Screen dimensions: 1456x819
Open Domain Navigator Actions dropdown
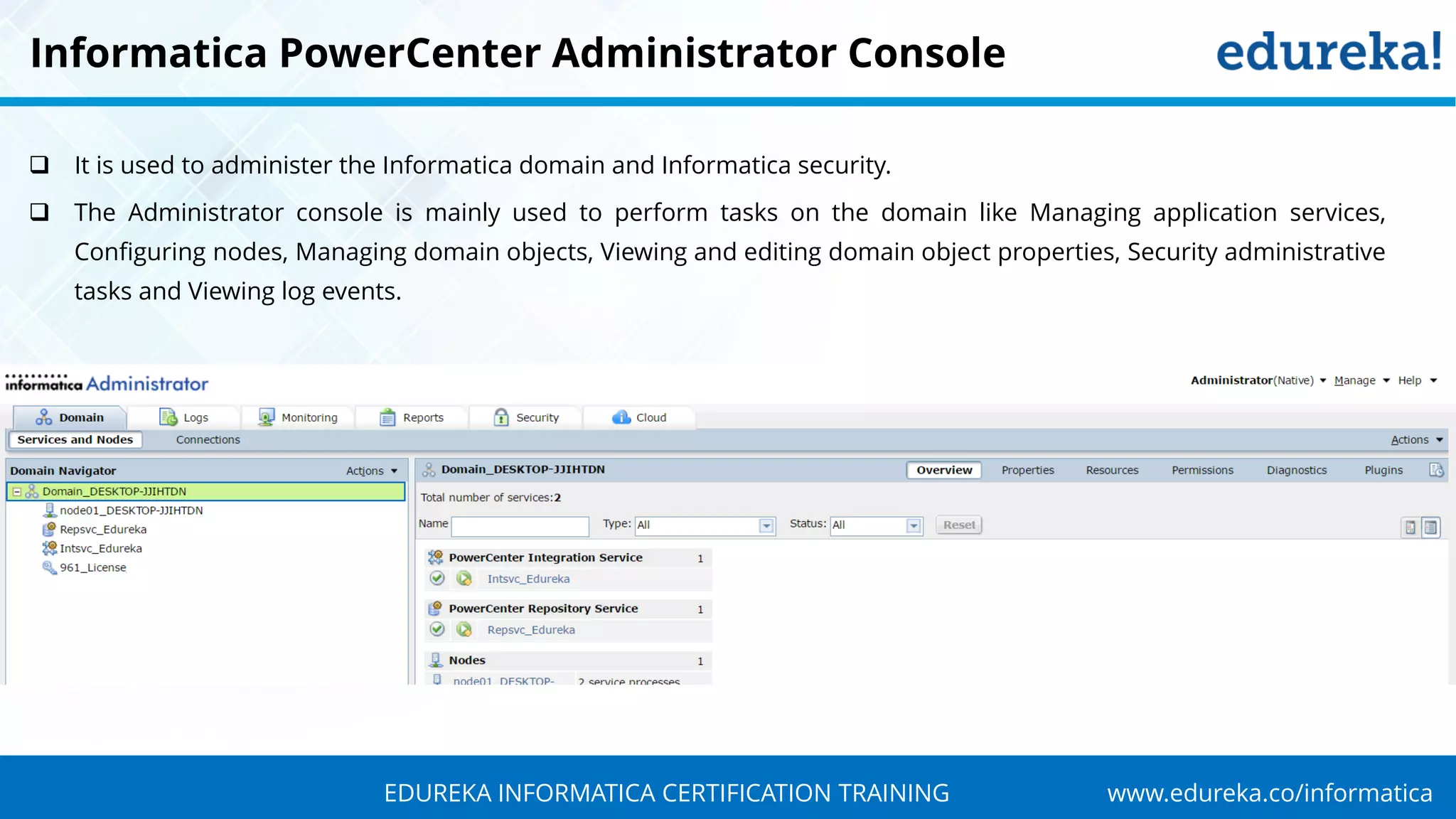[372, 471]
